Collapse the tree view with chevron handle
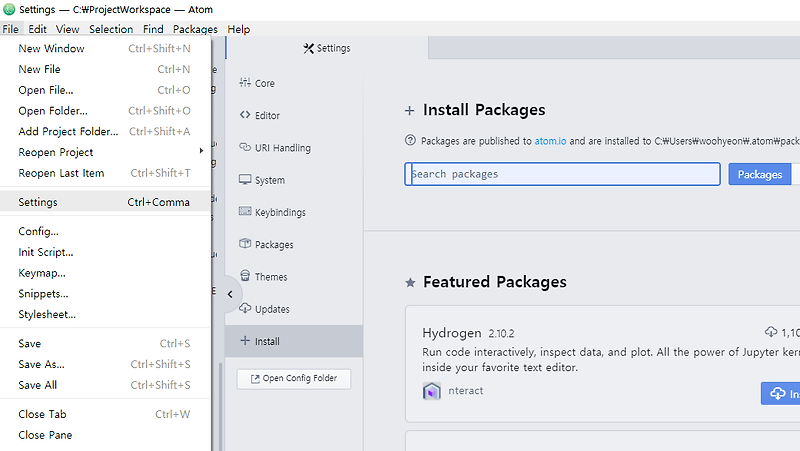The height and width of the screenshot is (451, 800). 230,294
